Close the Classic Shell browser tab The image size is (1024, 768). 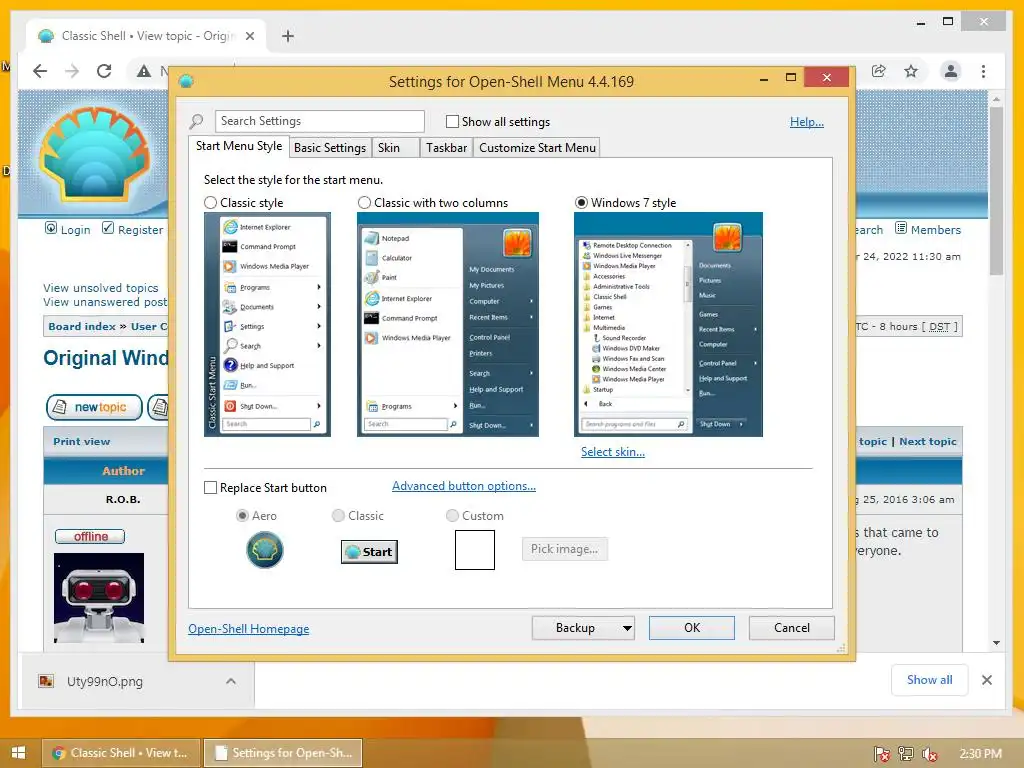[249, 36]
